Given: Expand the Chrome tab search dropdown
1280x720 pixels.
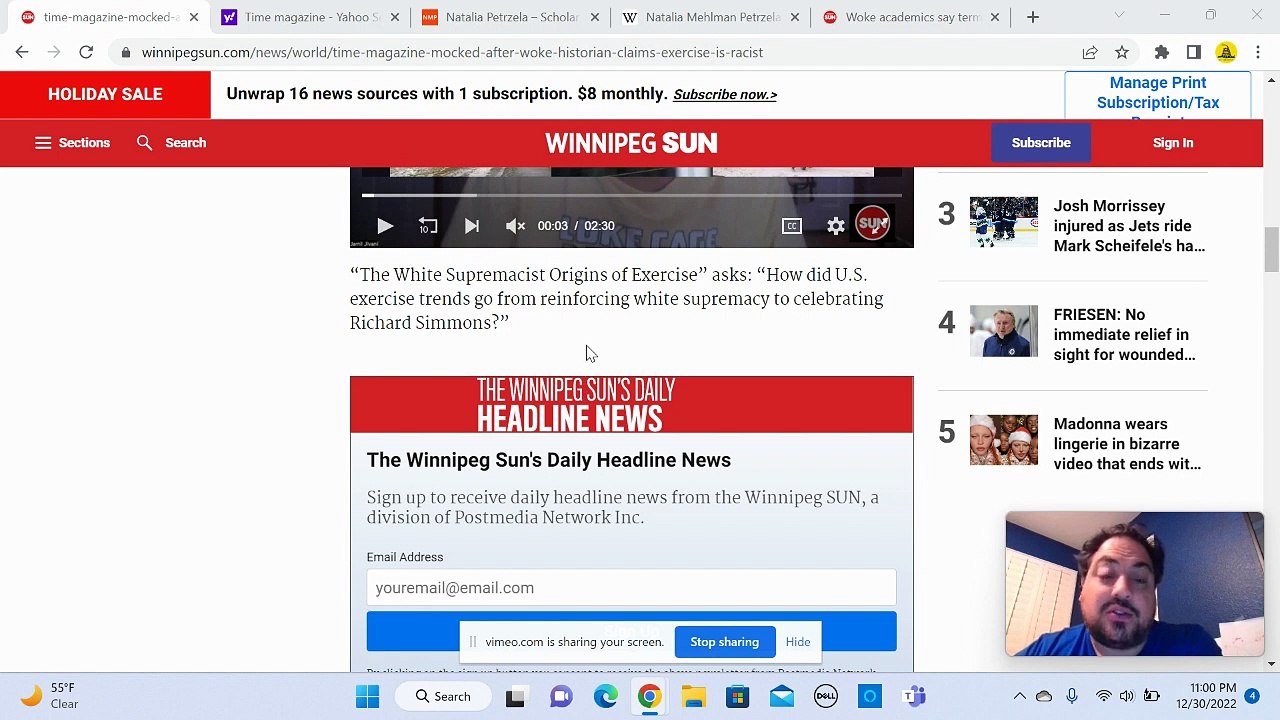Looking at the screenshot, I should [1119, 16].
